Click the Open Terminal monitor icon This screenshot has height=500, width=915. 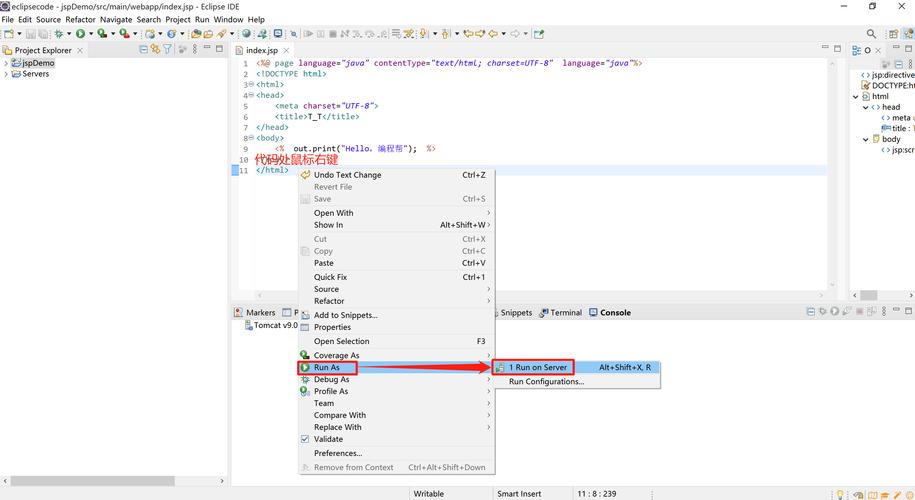click(x=278, y=34)
